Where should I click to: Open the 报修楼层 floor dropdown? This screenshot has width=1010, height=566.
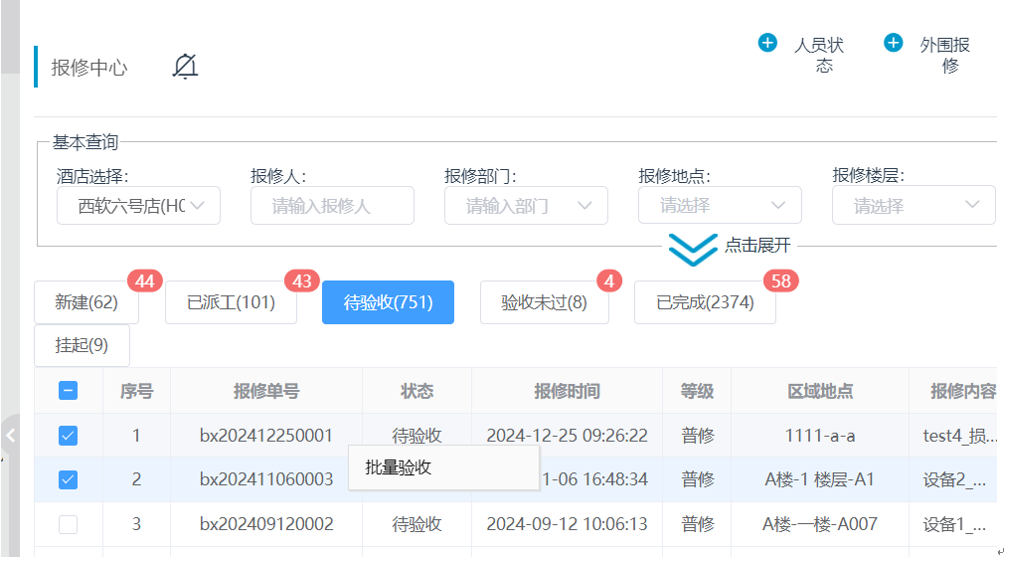pos(914,206)
